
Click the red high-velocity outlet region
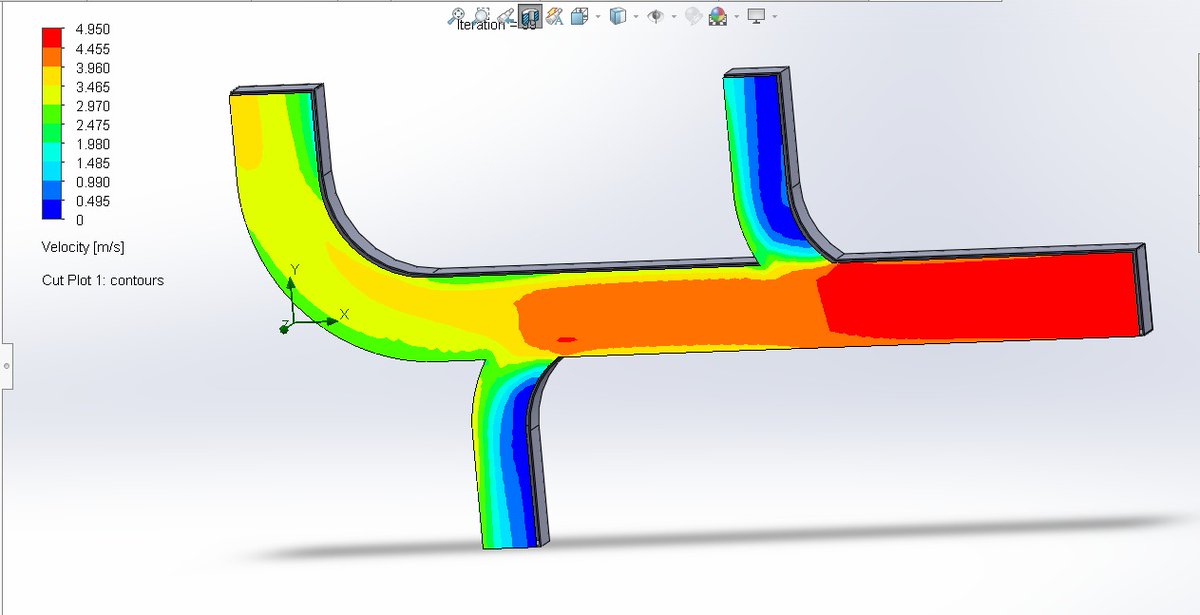tap(980, 297)
